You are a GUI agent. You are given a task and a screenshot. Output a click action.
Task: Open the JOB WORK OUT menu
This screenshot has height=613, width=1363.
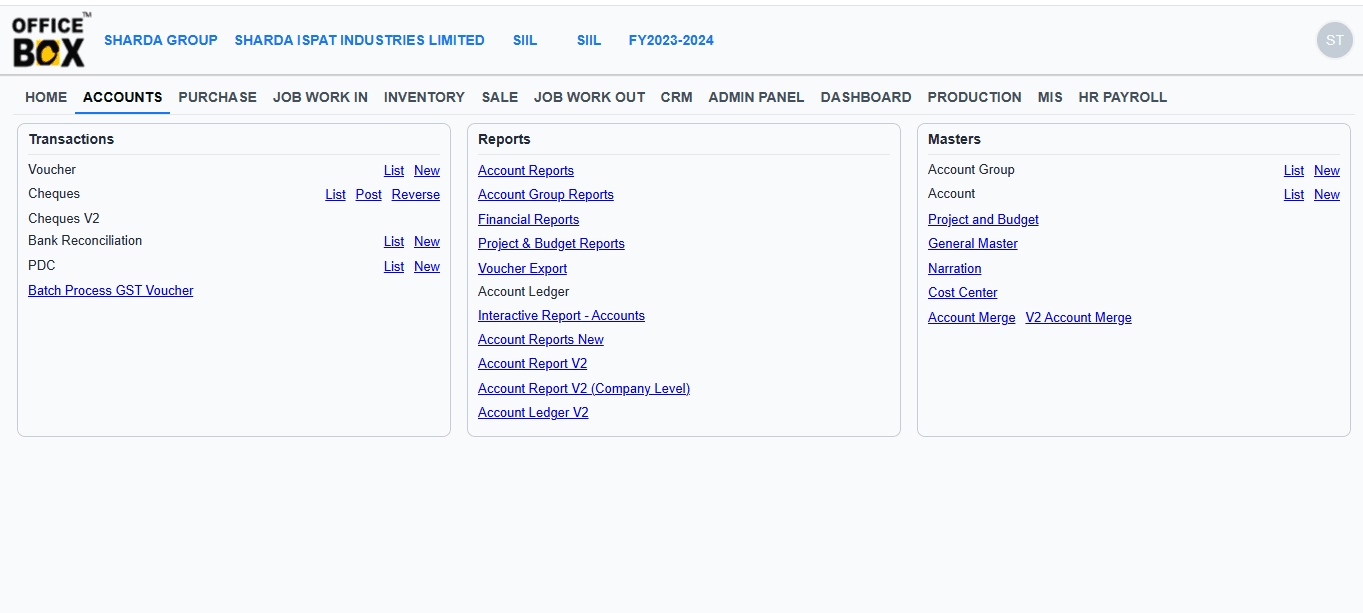[x=589, y=97]
